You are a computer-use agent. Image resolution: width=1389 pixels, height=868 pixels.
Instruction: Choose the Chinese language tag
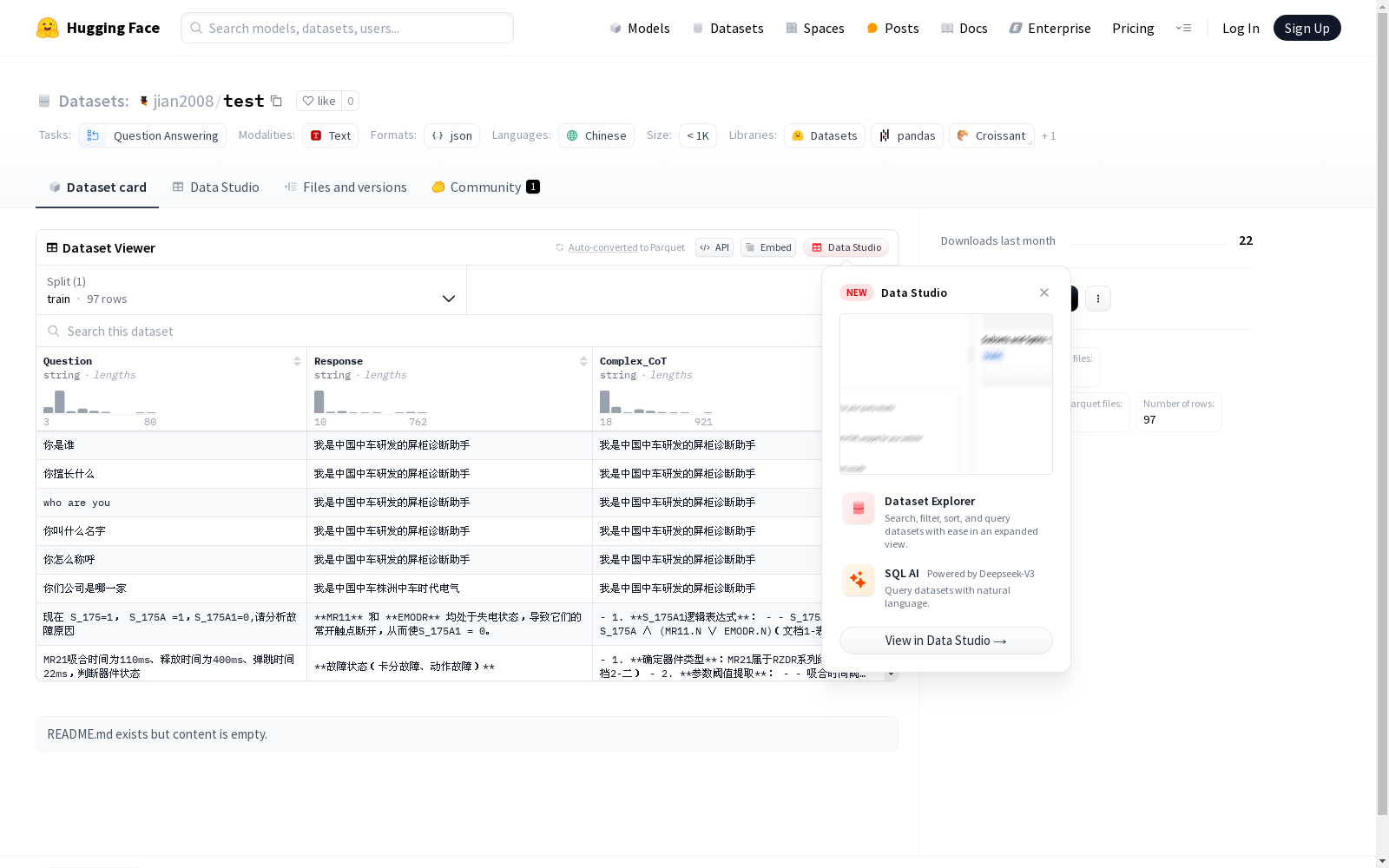pyautogui.click(x=596, y=135)
